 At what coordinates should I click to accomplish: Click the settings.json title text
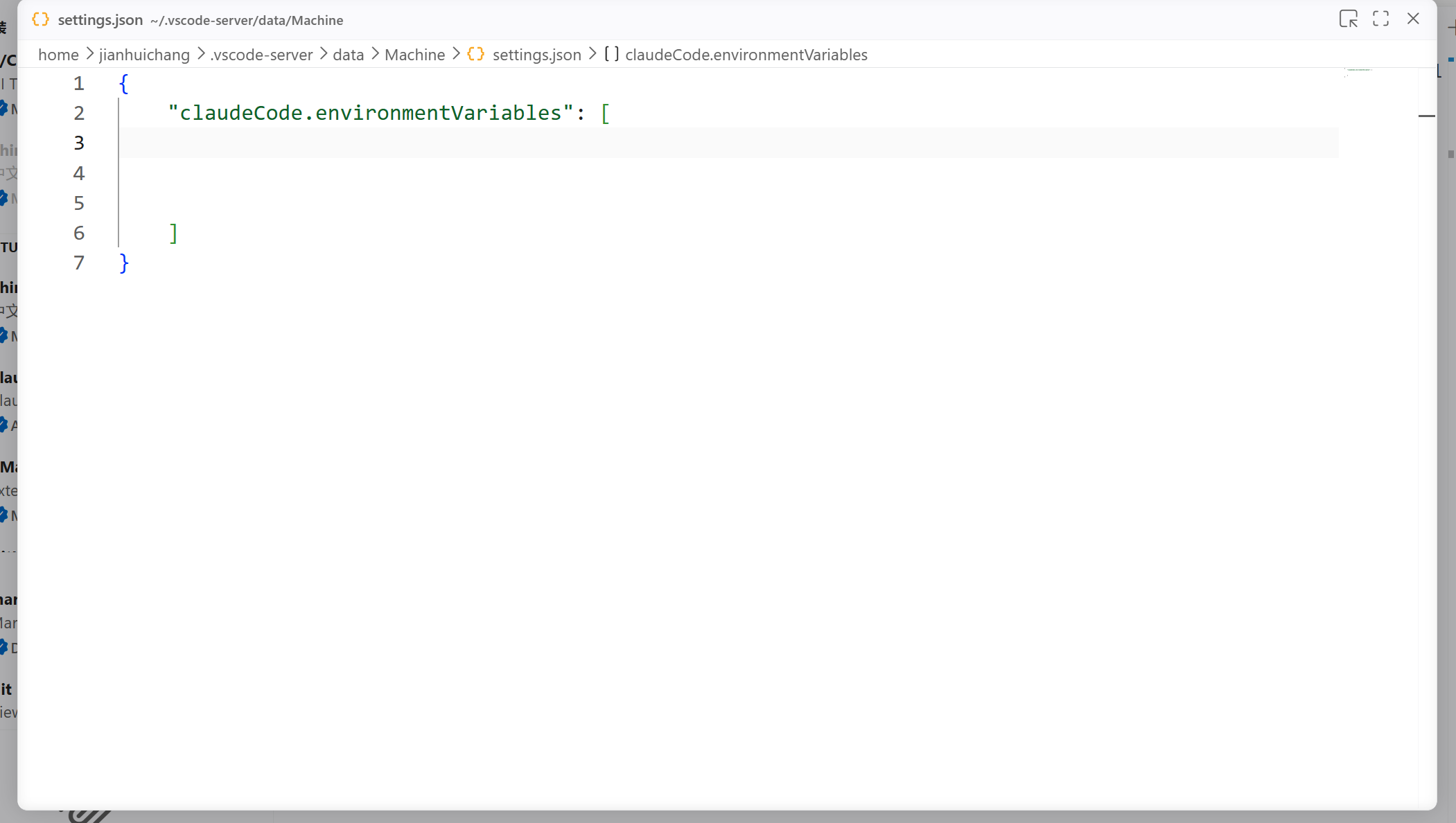(x=100, y=20)
